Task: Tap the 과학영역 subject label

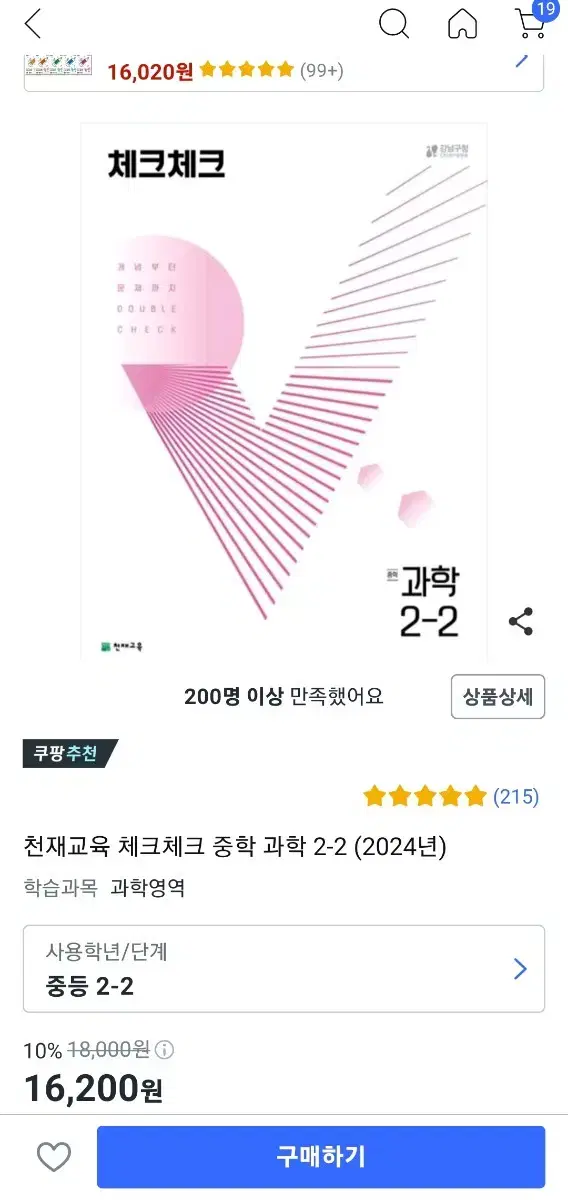Action: [x=147, y=887]
